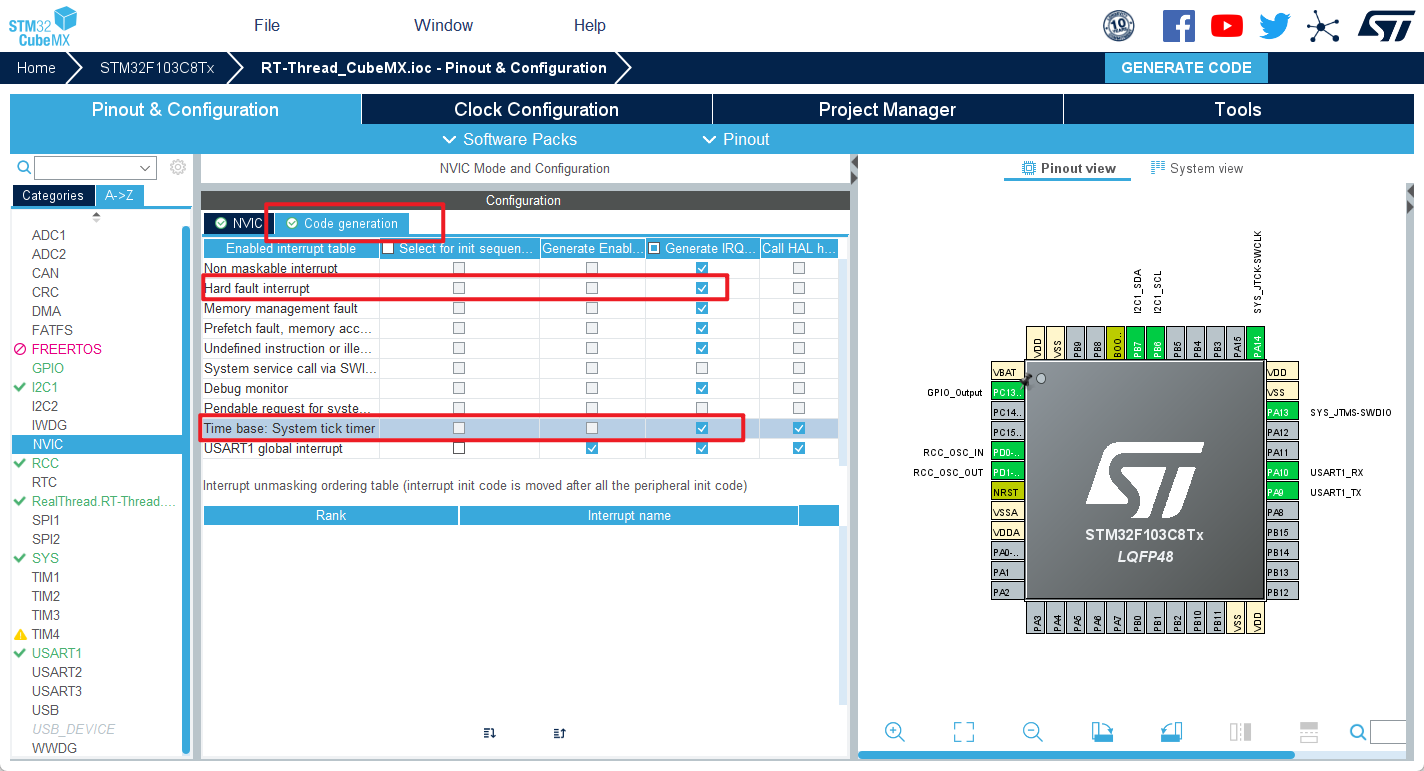Click the search input field in Pinout view
Image resolution: width=1424 pixels, height=771 pixels.
(1390, 731)
